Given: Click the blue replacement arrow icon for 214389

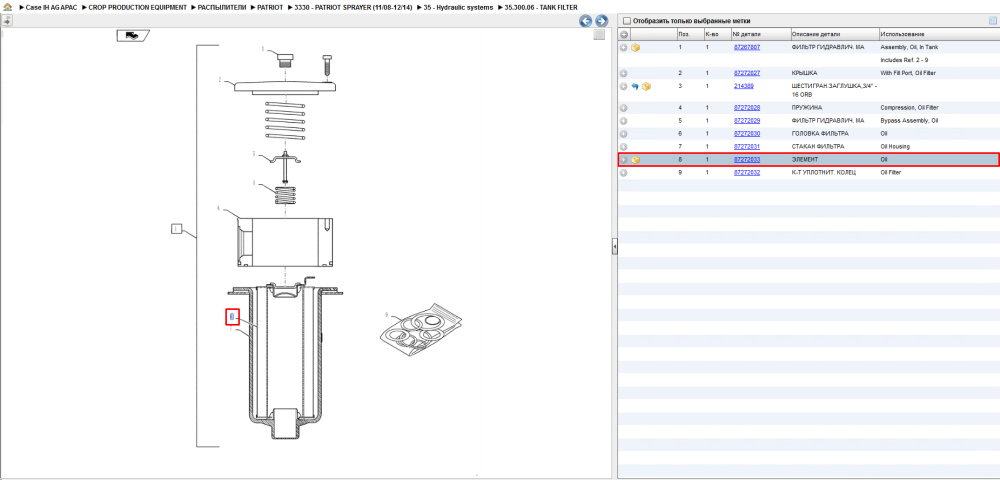Looking at the screenshot, I should [x=635, y=86].
